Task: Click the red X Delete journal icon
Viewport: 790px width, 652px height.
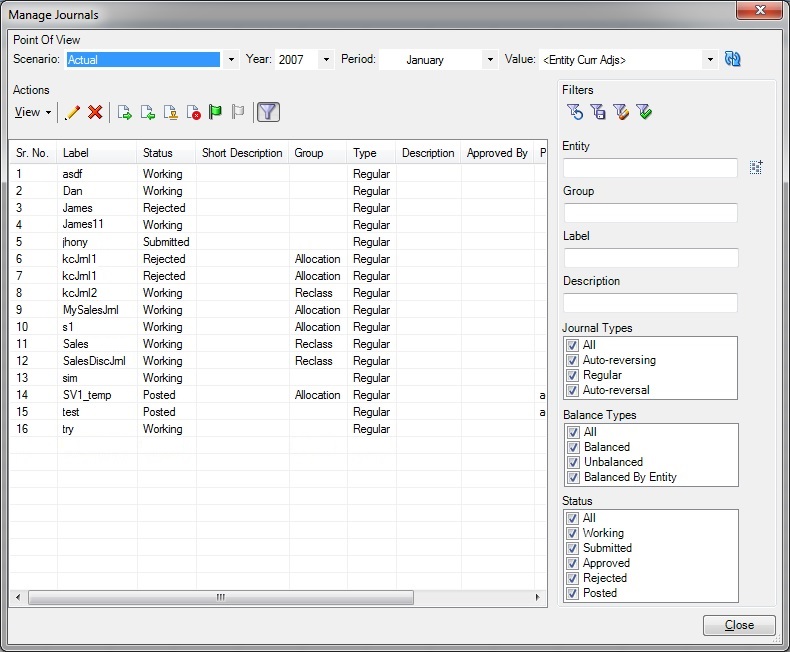Action: (x=95, y=113)
